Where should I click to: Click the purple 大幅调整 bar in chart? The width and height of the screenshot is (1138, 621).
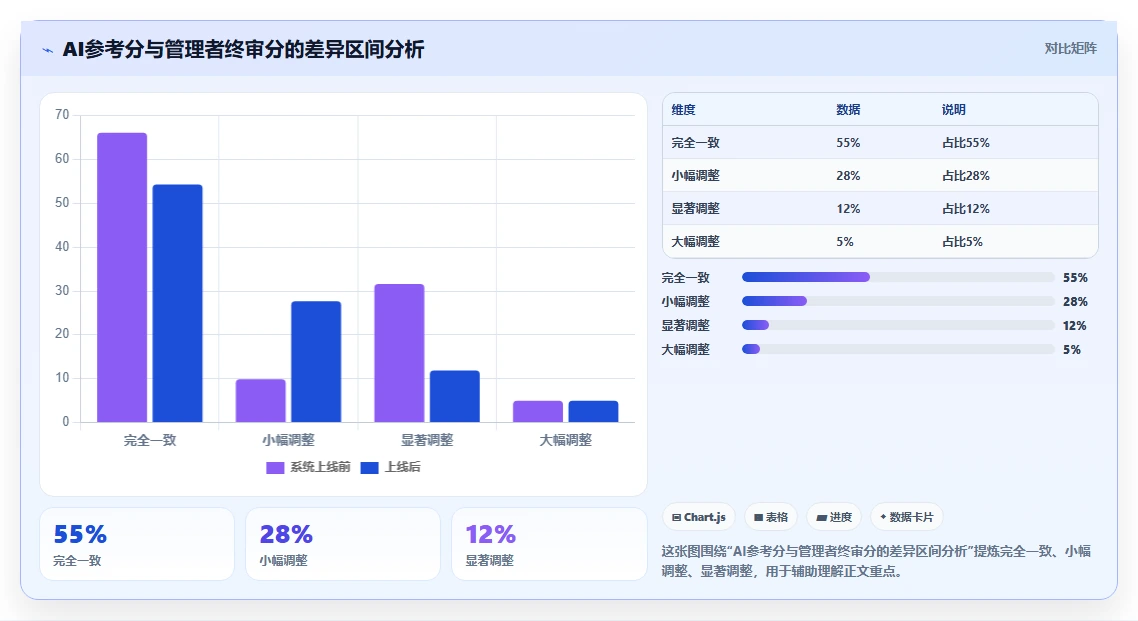(538, 411)
